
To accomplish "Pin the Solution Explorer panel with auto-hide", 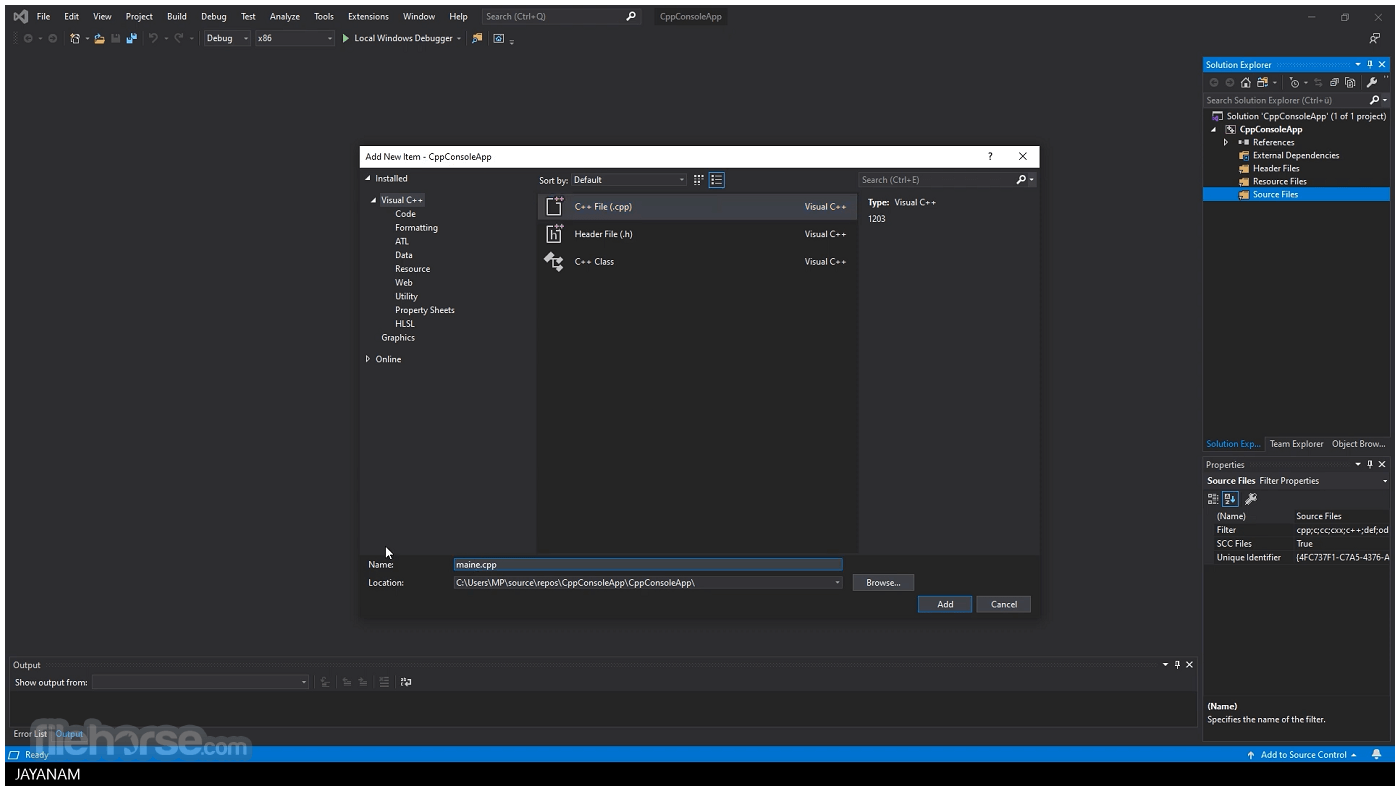I will point(1370,65).
